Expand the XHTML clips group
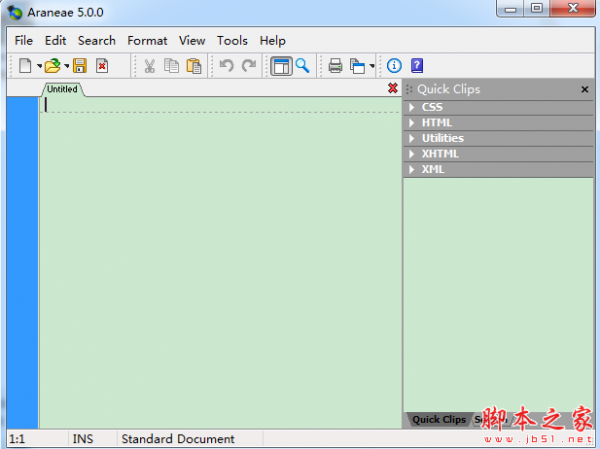The height and width of the screenshot is (449, 600). [498, 154]
